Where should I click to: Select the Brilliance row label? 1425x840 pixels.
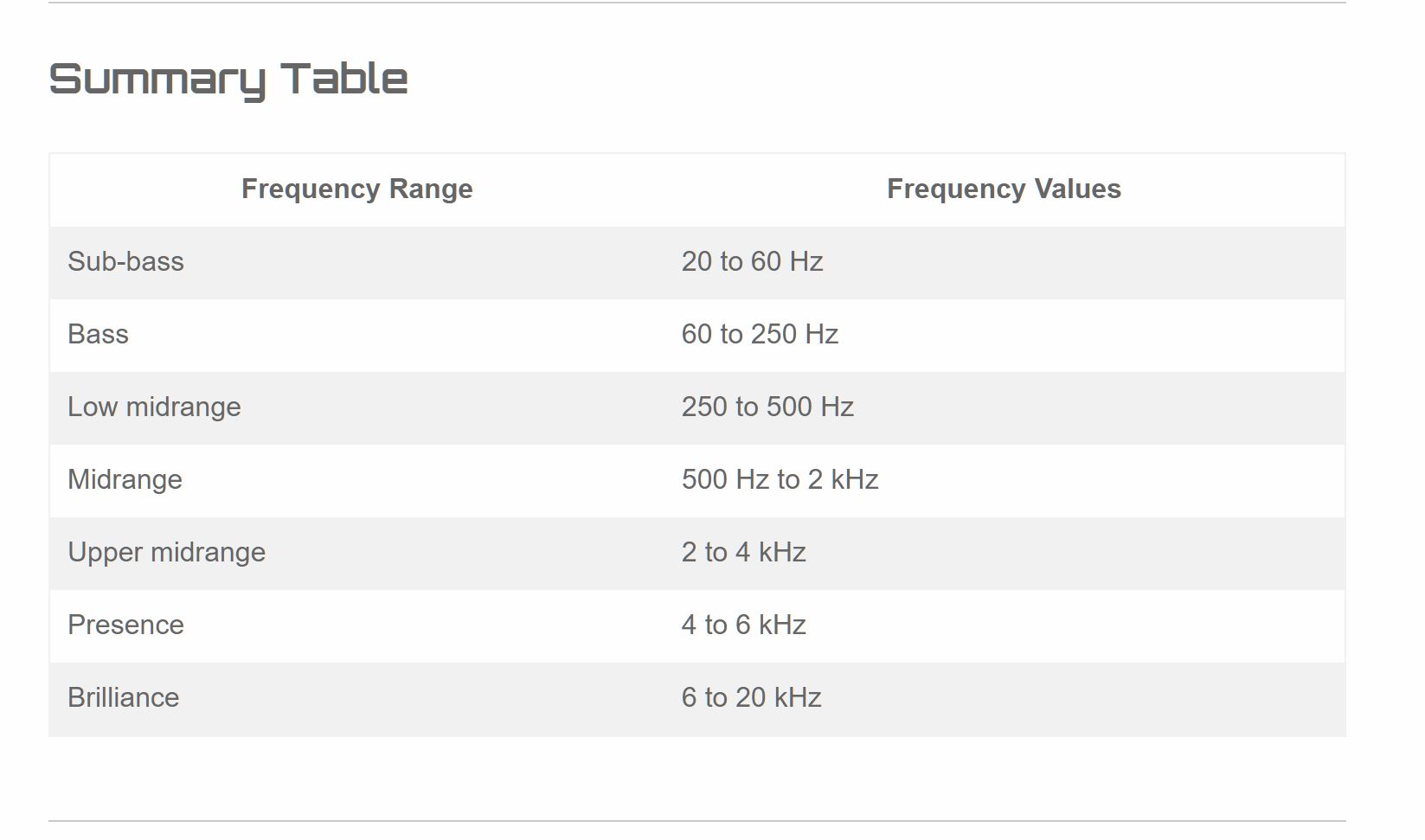coord(123,697)
